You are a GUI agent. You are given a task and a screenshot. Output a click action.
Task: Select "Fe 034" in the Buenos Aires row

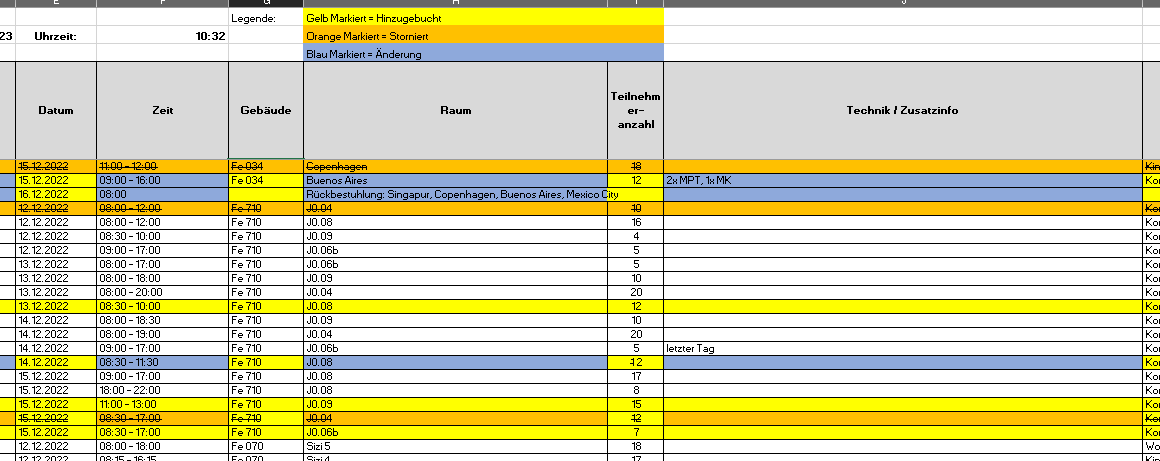266,180
